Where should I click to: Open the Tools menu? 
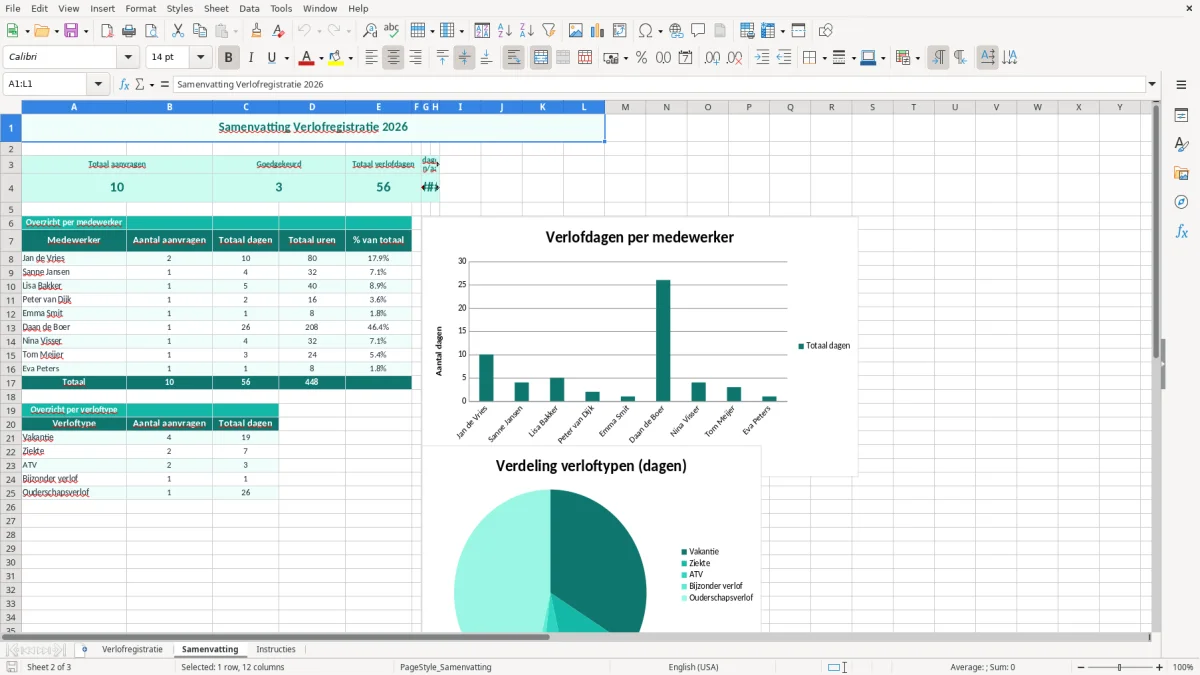point(281,8)
